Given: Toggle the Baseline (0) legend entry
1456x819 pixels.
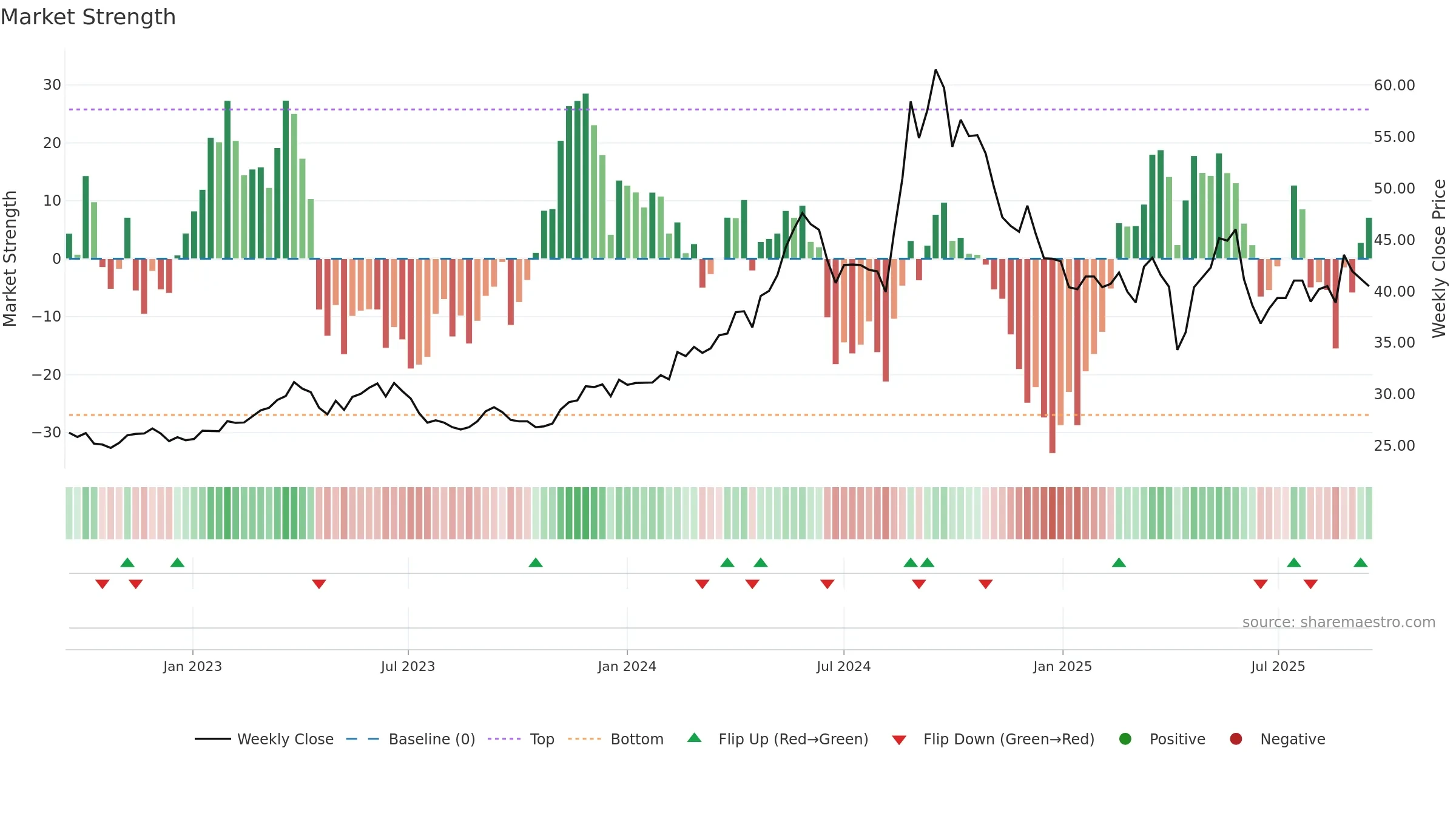Looking at the screenshot, I should point(411,739).
